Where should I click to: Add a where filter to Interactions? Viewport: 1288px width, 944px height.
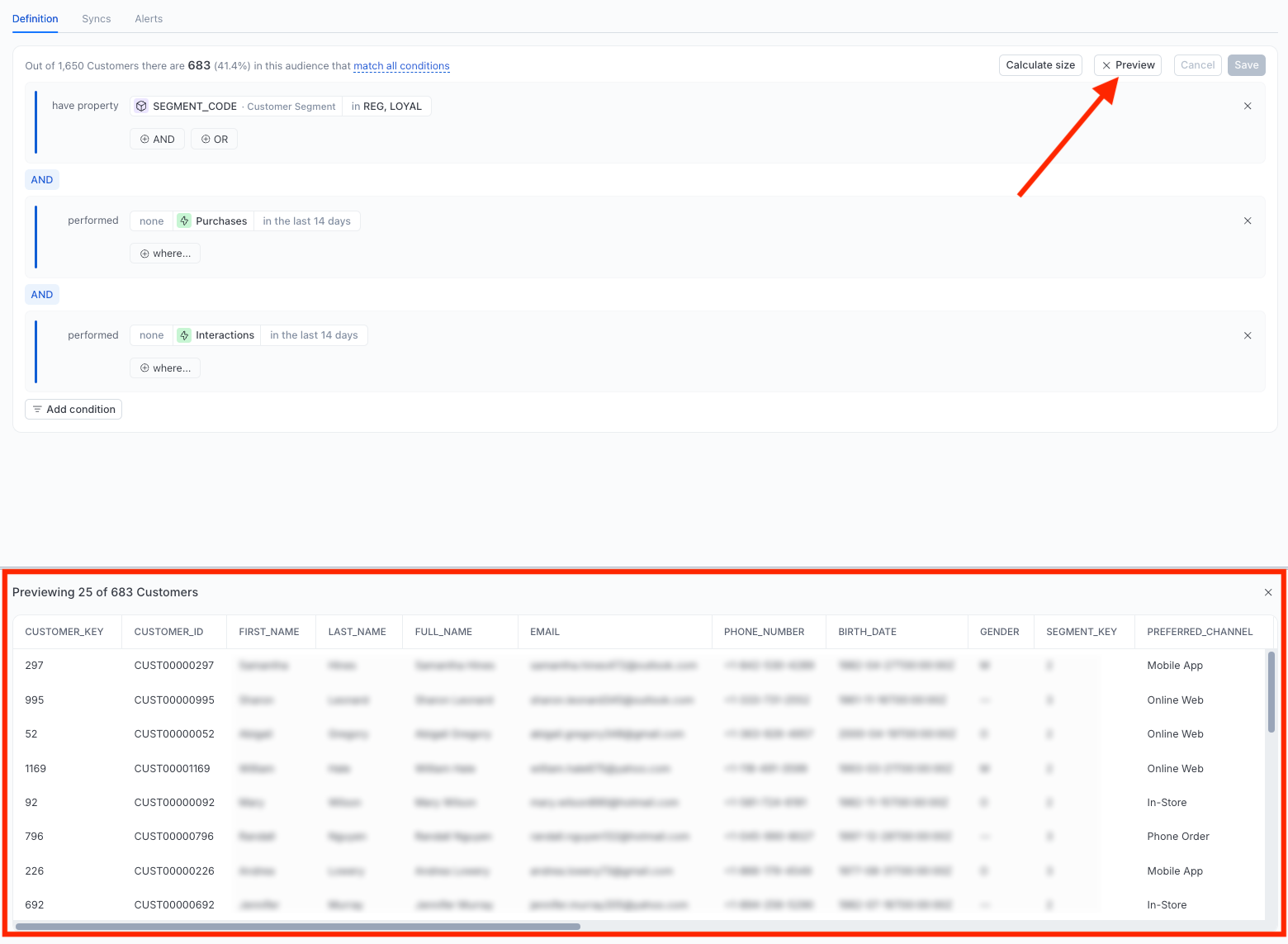click(165, 368)
